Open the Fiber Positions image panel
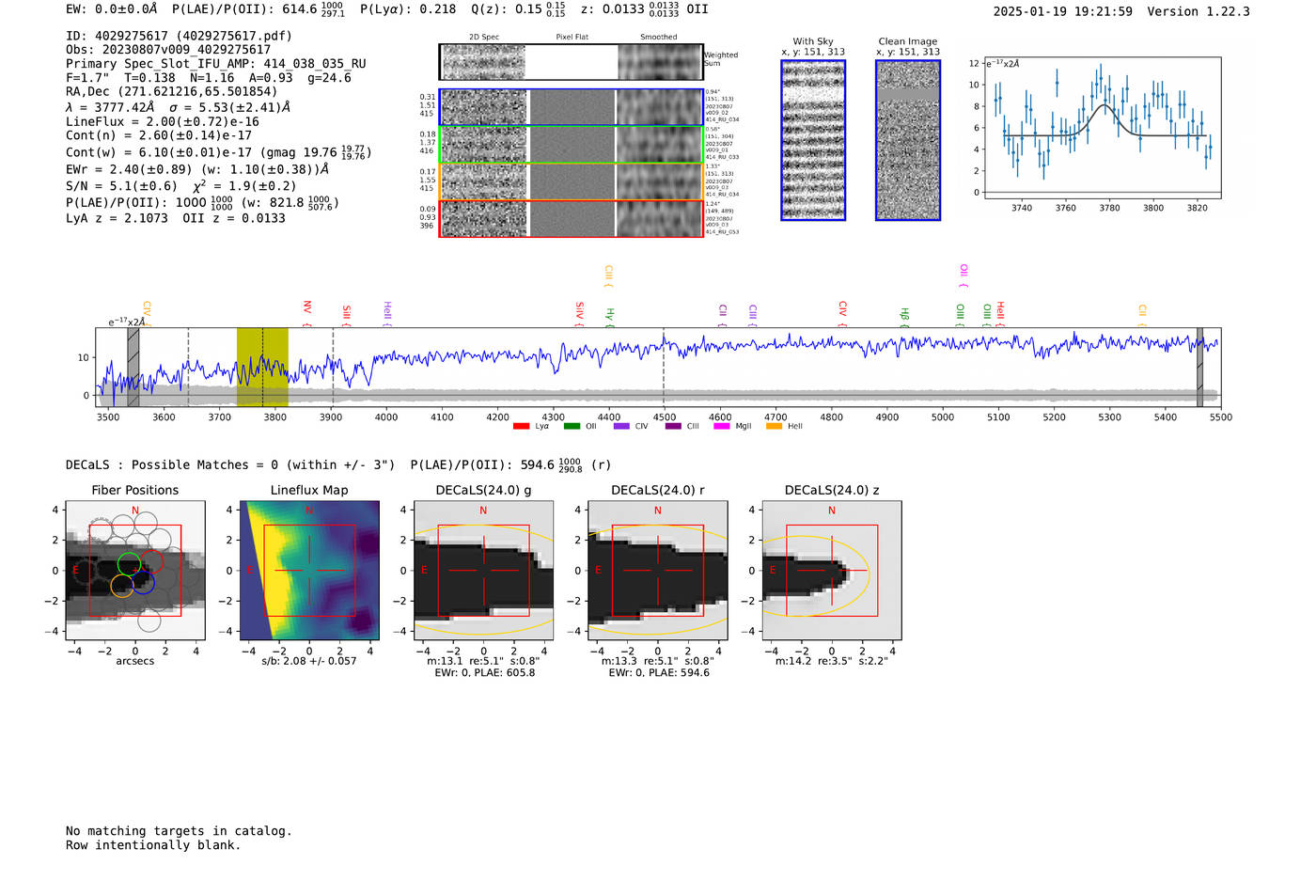Viewport: 1316px width, 896px height. point(134,570)
